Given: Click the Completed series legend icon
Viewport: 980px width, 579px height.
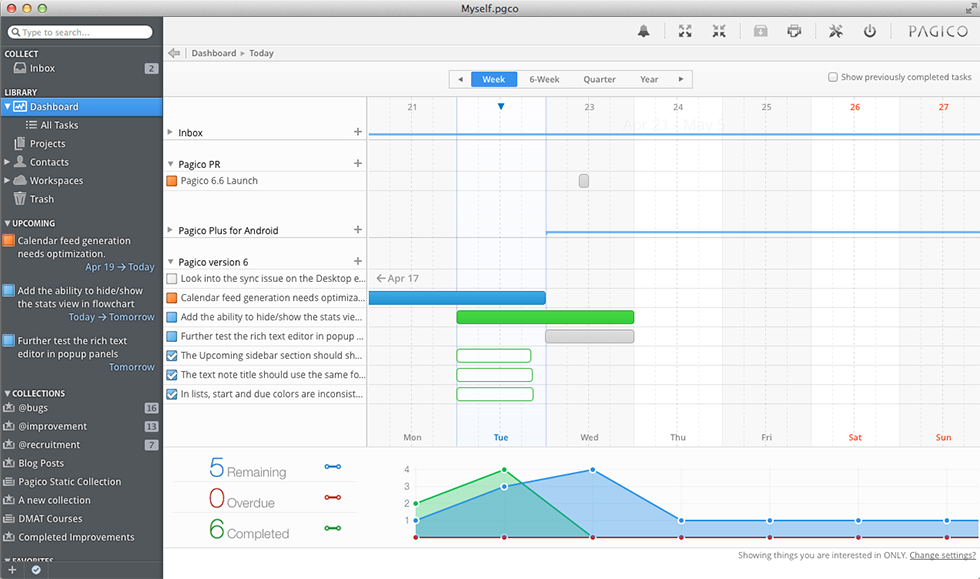Looking at the screenshot, I should coord(332,528).
